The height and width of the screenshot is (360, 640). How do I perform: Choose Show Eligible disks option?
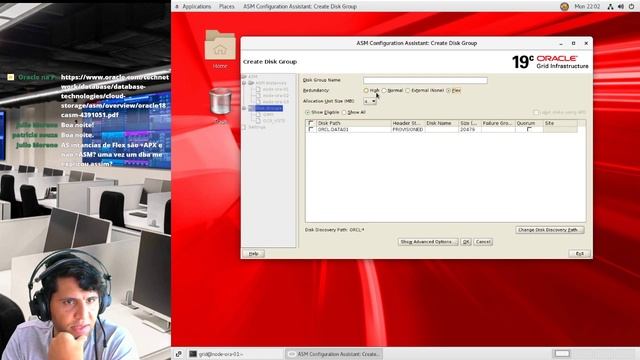(x=307, y=112)
